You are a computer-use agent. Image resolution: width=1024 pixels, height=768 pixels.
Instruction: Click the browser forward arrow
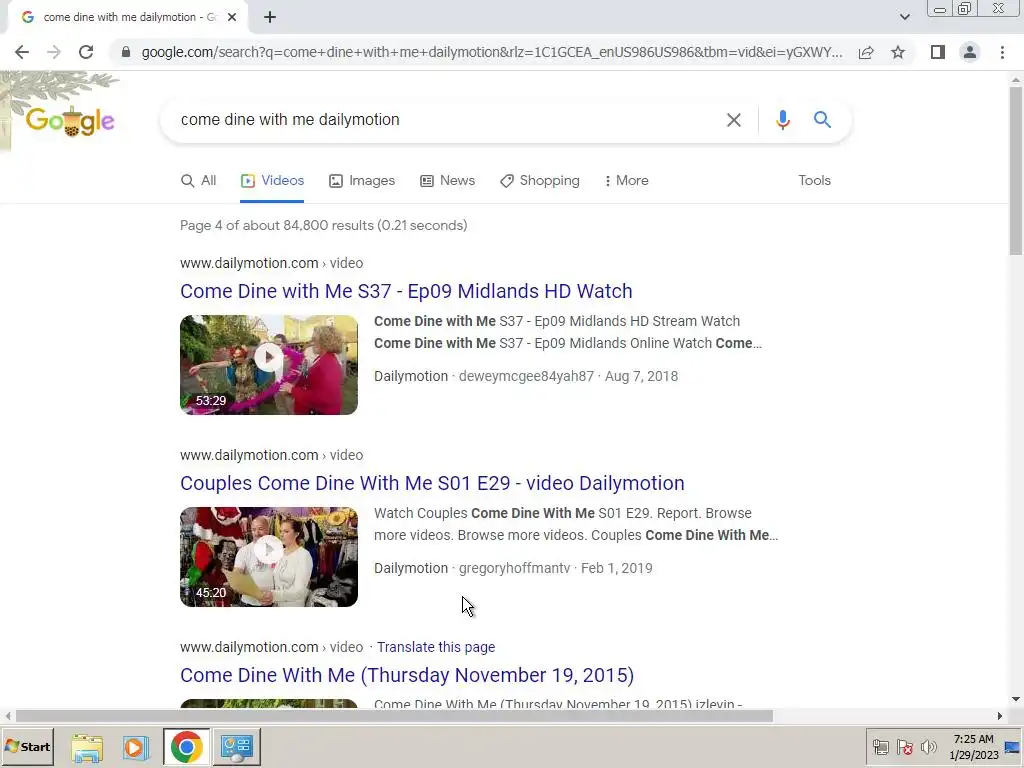pyautogui.click(x=54, y=52)
